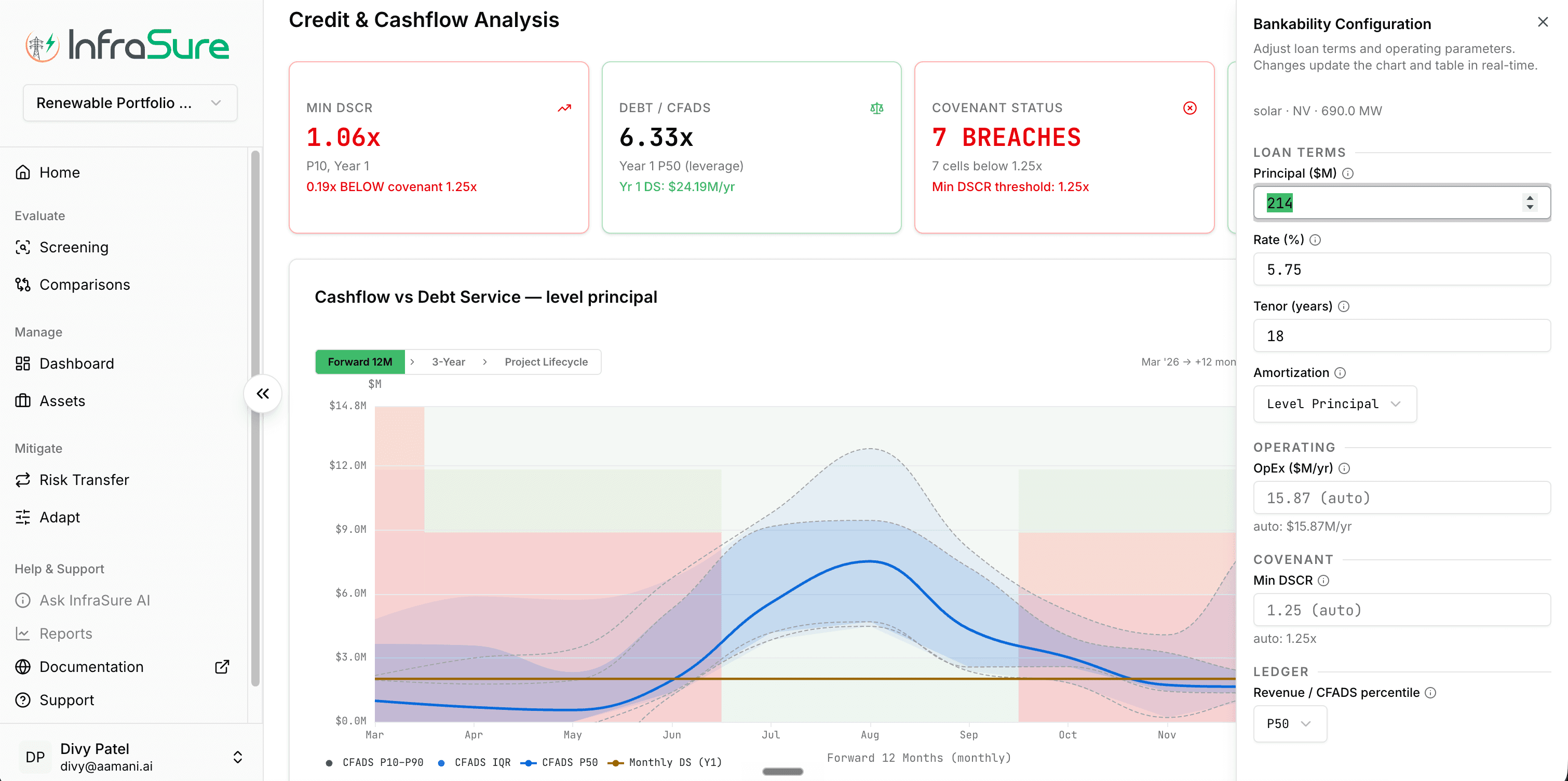Click the Tenor (years) input field
The image size is (1568, 781).
[x=1401, y=335]
